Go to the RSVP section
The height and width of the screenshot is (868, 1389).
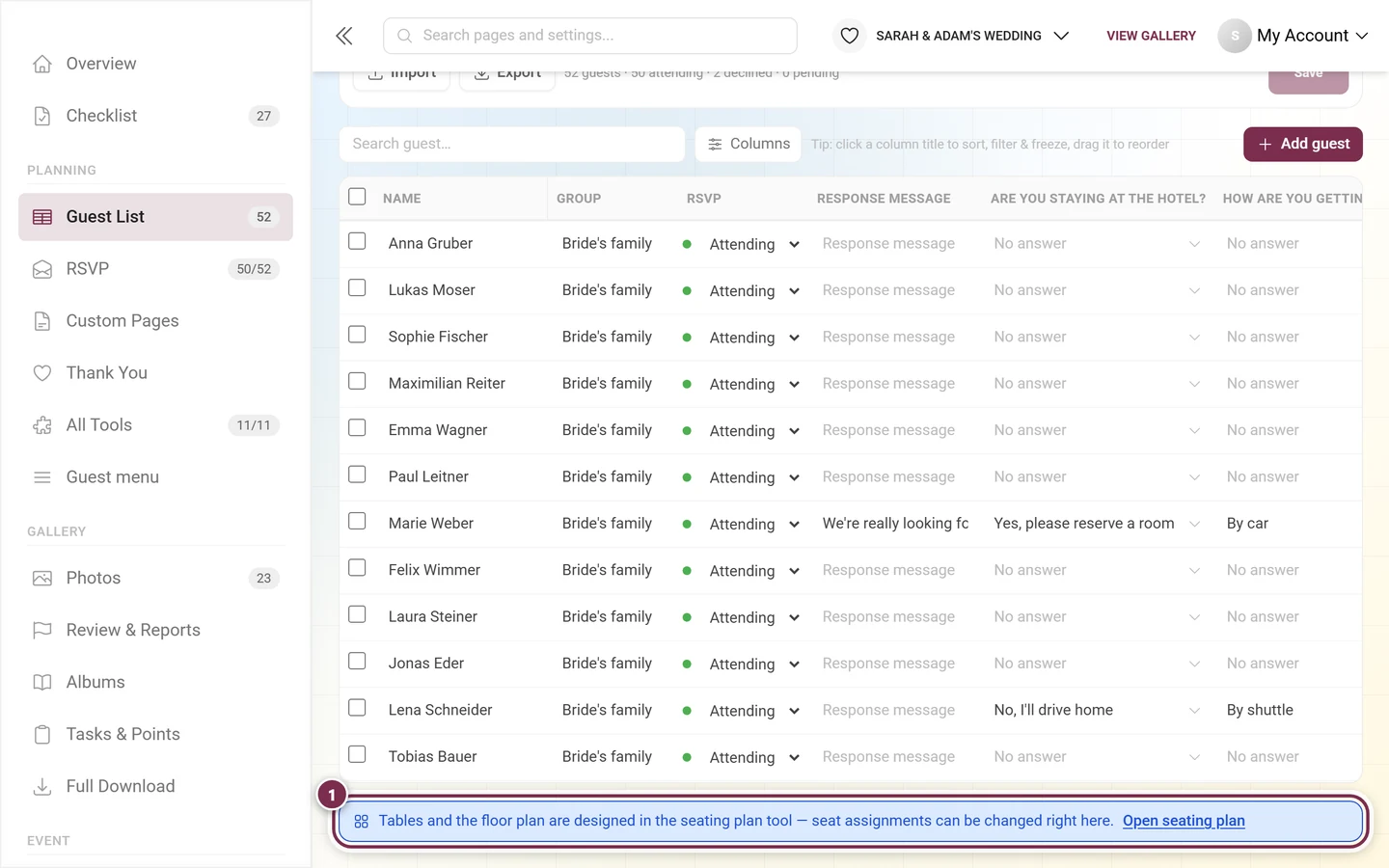[155, 269]
